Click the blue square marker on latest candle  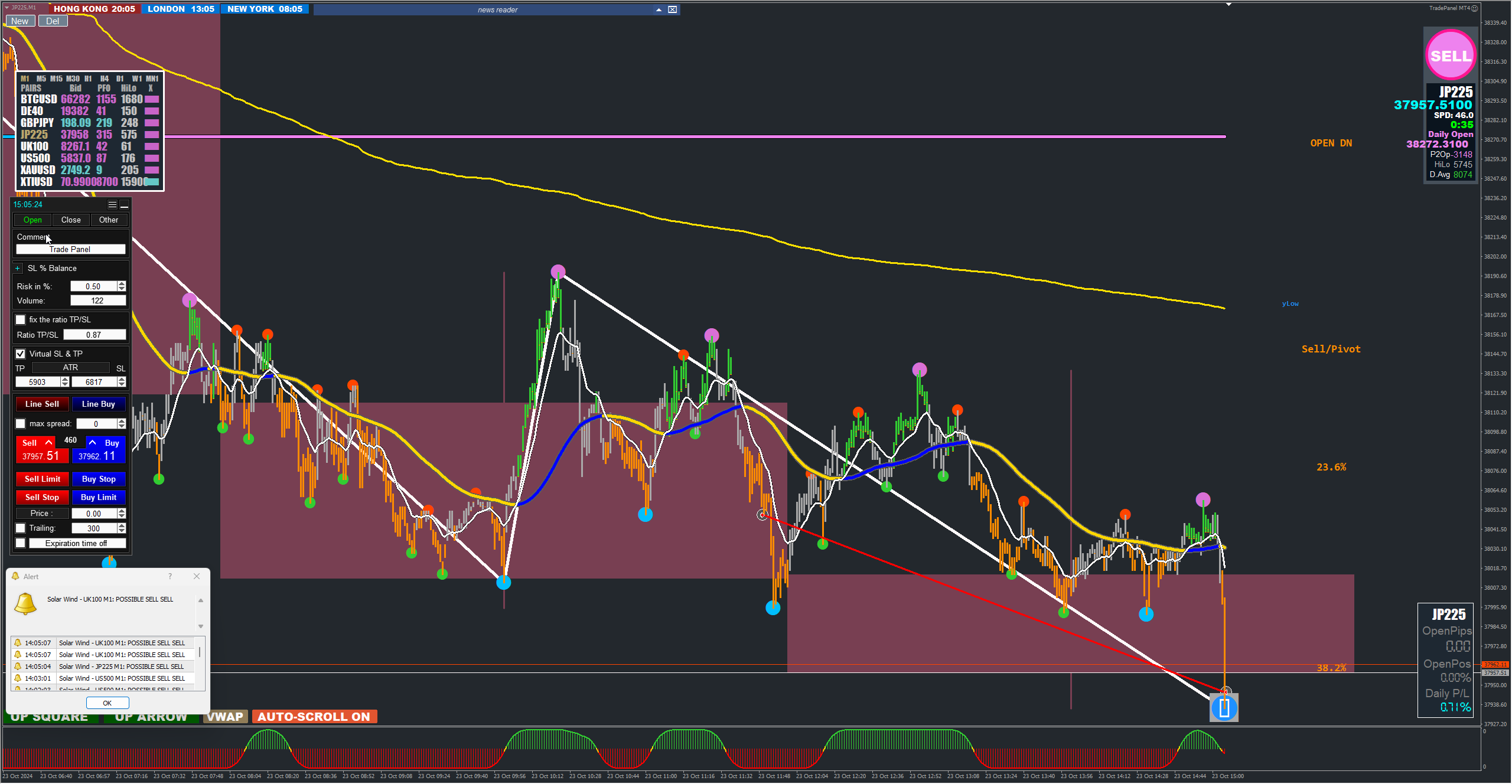[1224, 707]
